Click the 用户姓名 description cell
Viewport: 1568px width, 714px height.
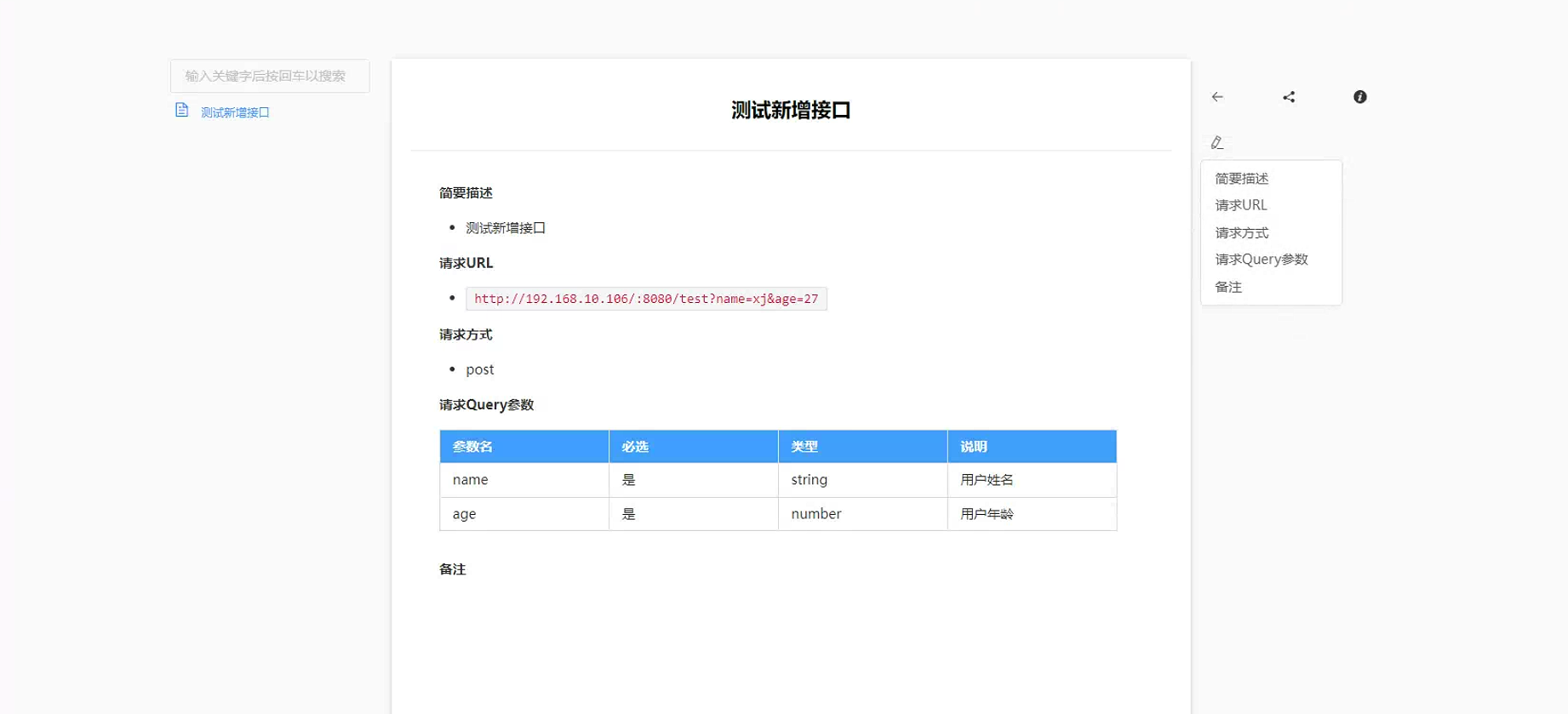tap(1032, 480)
